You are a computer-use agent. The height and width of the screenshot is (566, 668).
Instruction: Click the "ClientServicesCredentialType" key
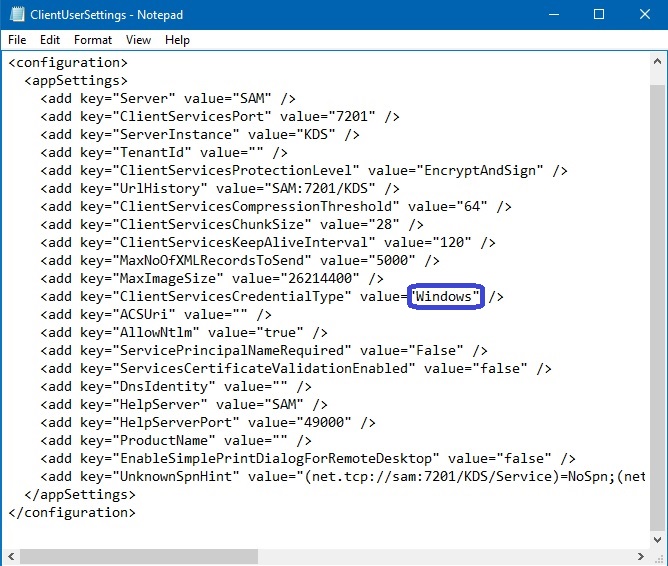(232, 296)
